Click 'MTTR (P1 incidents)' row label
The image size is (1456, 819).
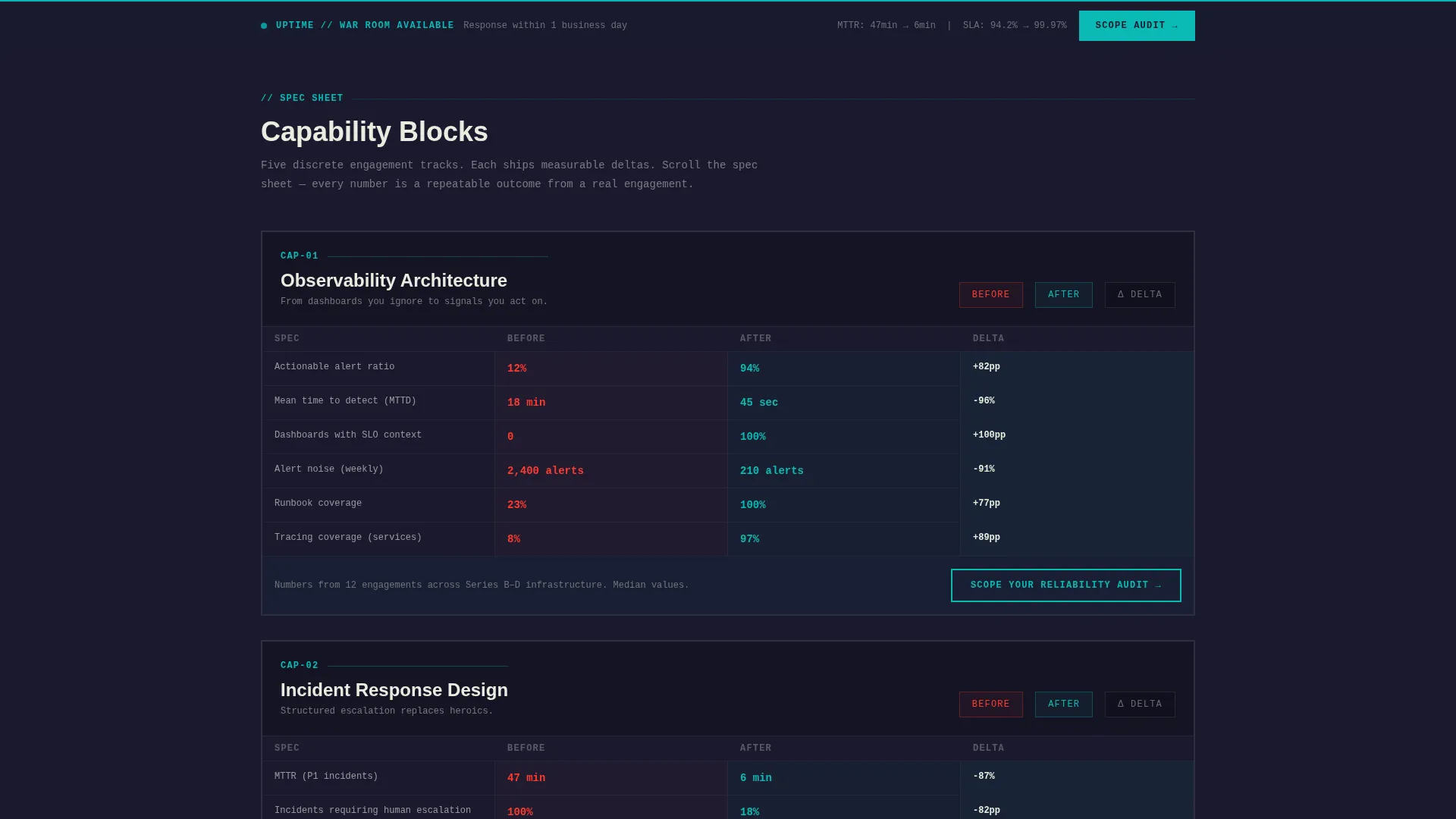click(326, 777)
